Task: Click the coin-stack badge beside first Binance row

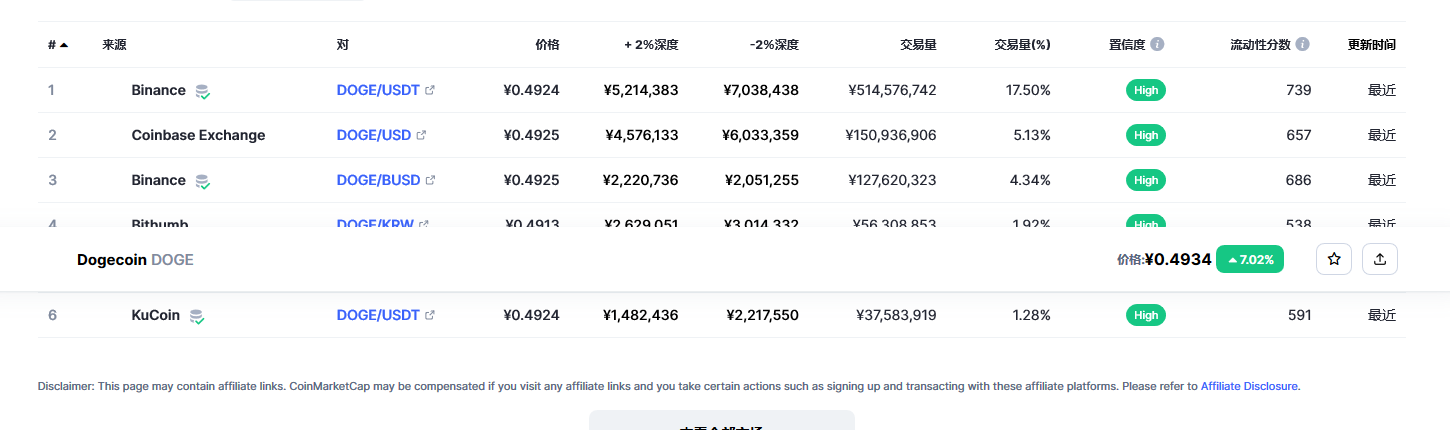Action: (203, 91)
